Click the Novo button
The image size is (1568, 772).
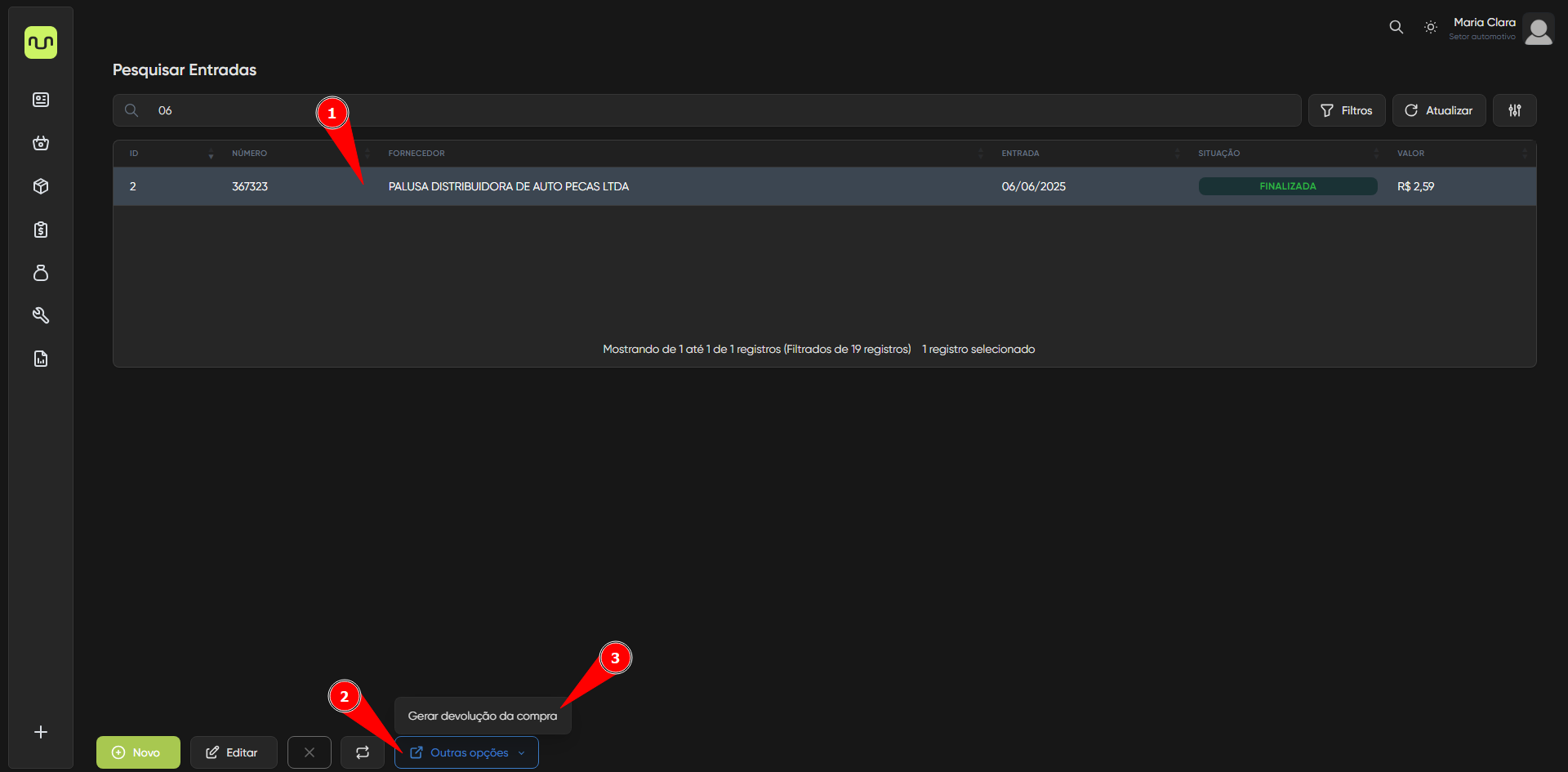click(x=138, y=752)
